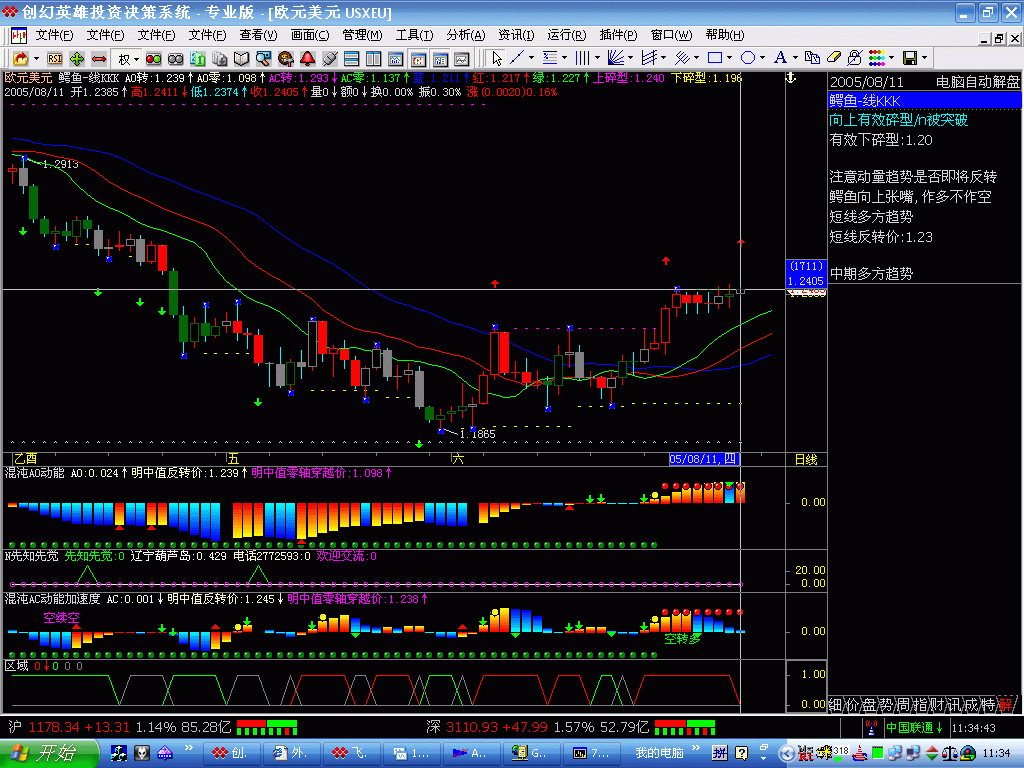Screen dimensions: 1024x768
Task: Click the red alarm bell icon
Action: [308, 58]
